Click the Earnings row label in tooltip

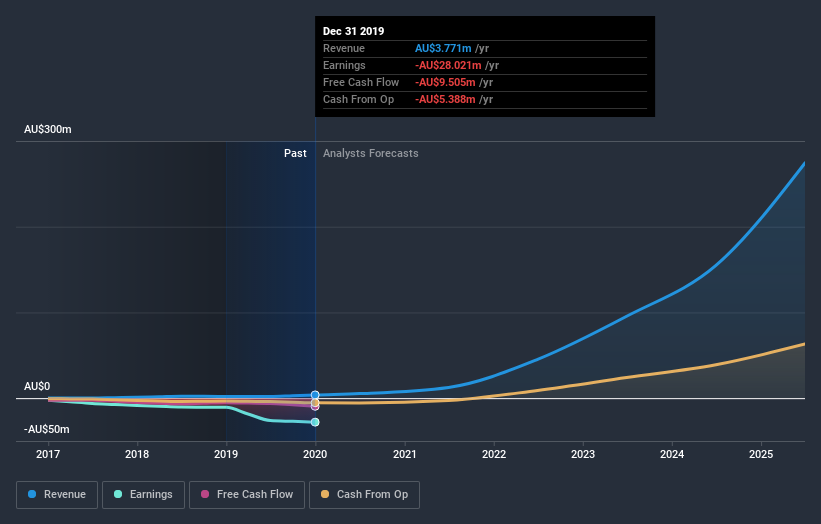pyautogui.click(x=344, y=65)
